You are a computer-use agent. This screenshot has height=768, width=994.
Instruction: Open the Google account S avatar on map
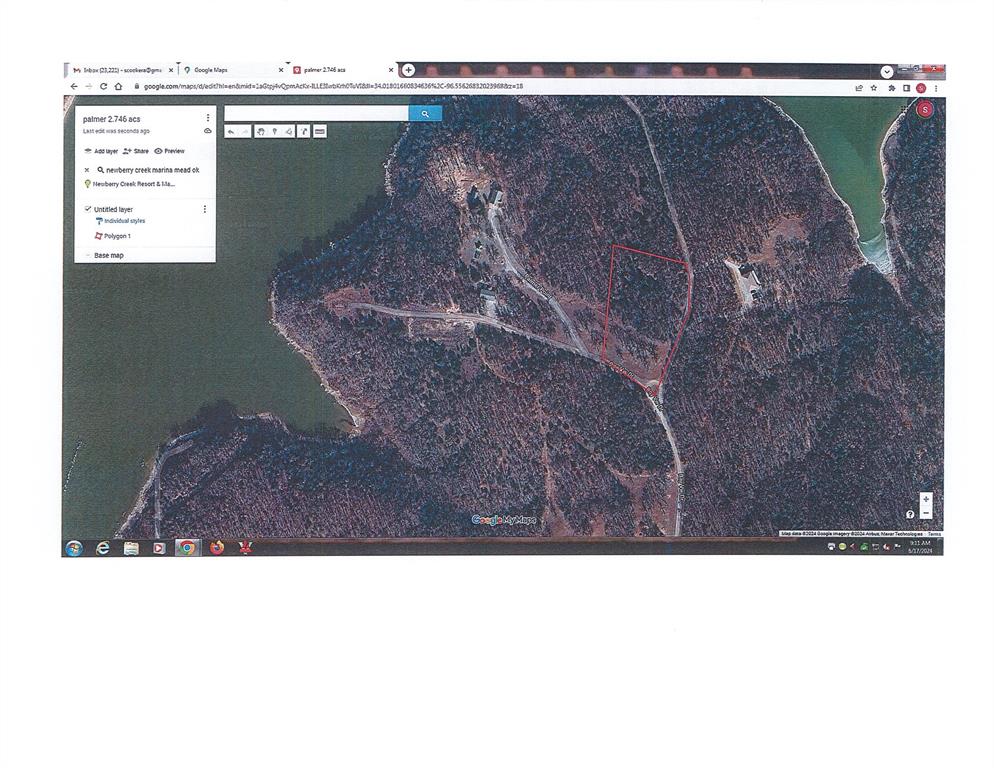tap(925, 110)
